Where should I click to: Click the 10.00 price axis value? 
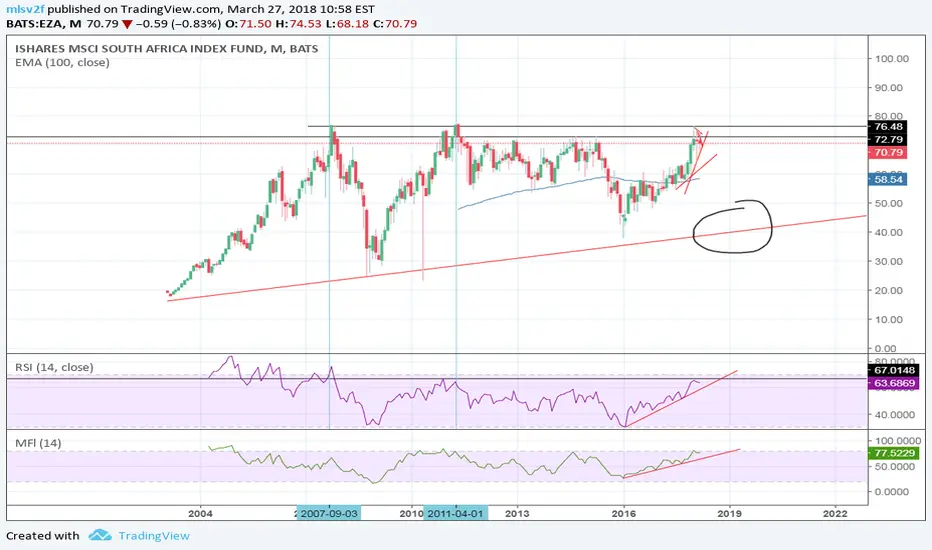(888, 319)
